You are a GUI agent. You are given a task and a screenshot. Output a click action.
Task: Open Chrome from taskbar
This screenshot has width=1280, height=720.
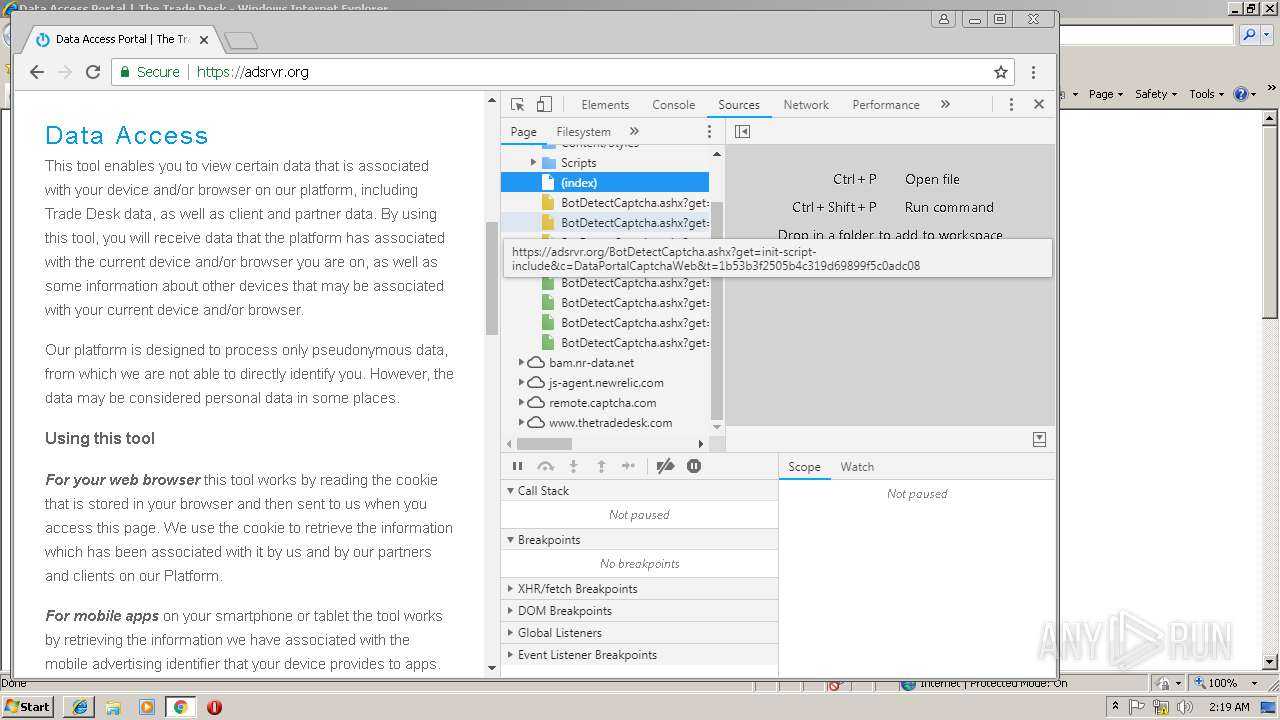pos(180,707)
